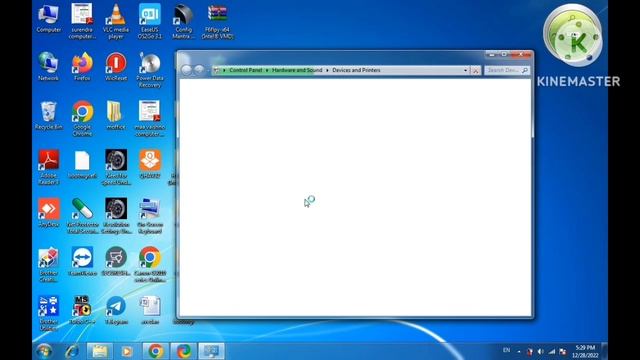This screenshot has width=640, height=360.
Task: Open the orange Q-Dir shortcut icon
Action: pos(150,164)
